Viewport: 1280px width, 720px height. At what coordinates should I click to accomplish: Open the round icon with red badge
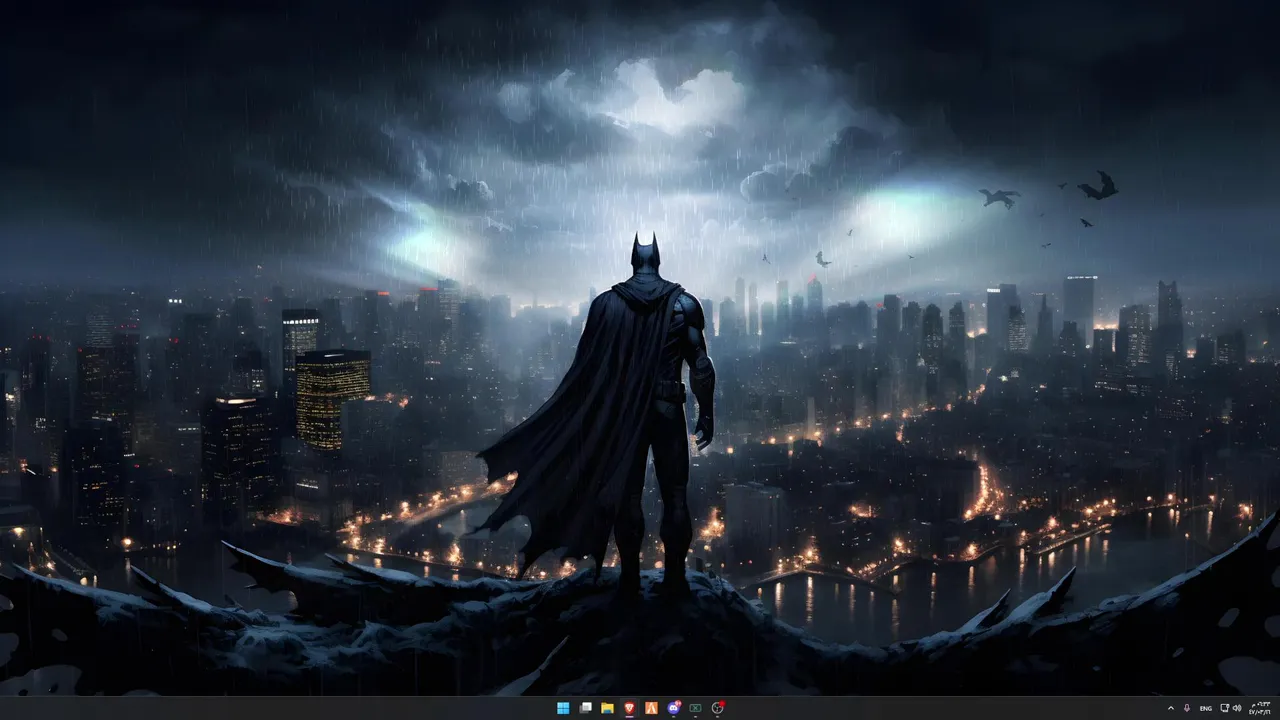click(717, 708)
